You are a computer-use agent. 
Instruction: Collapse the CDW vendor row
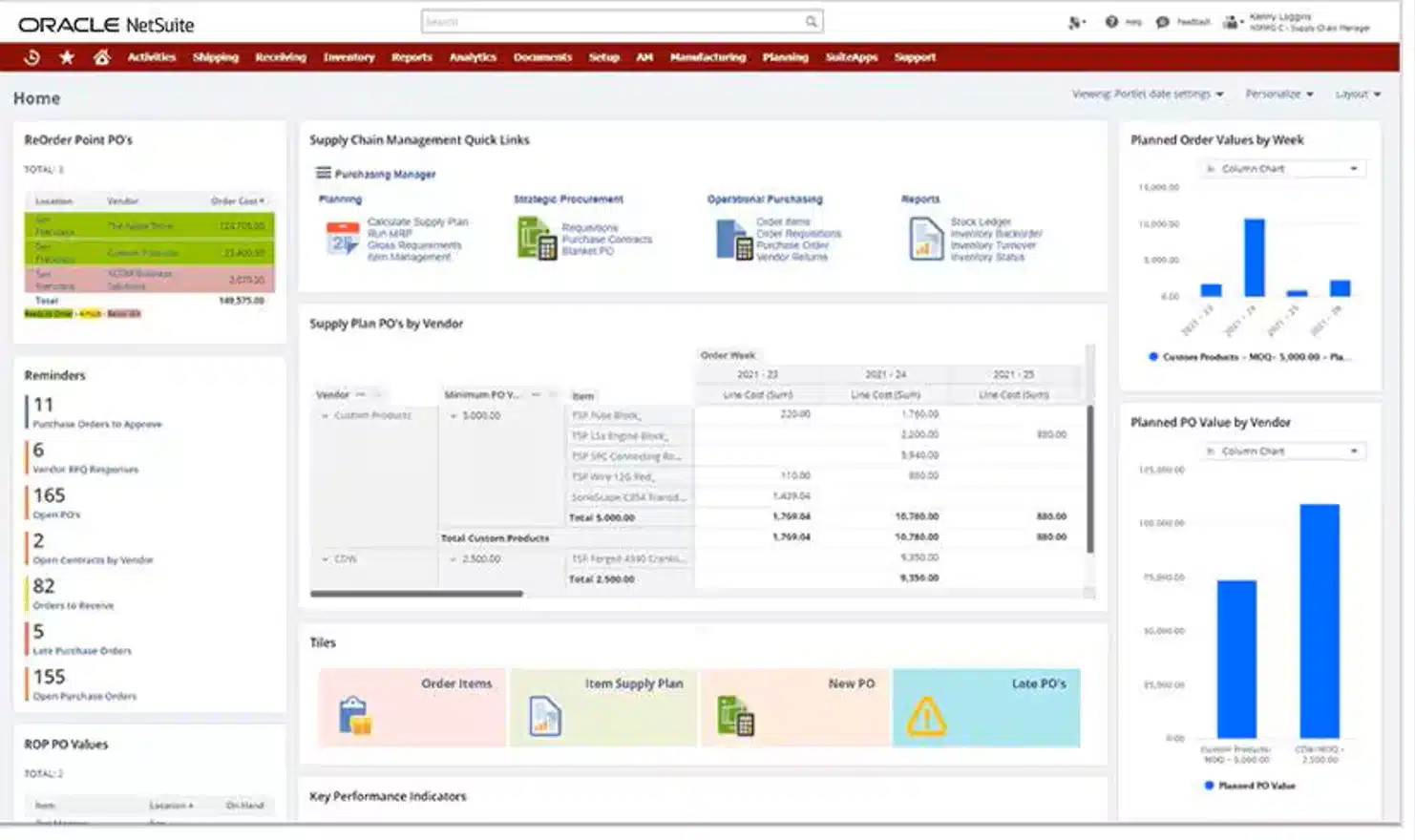click(325, 559)
